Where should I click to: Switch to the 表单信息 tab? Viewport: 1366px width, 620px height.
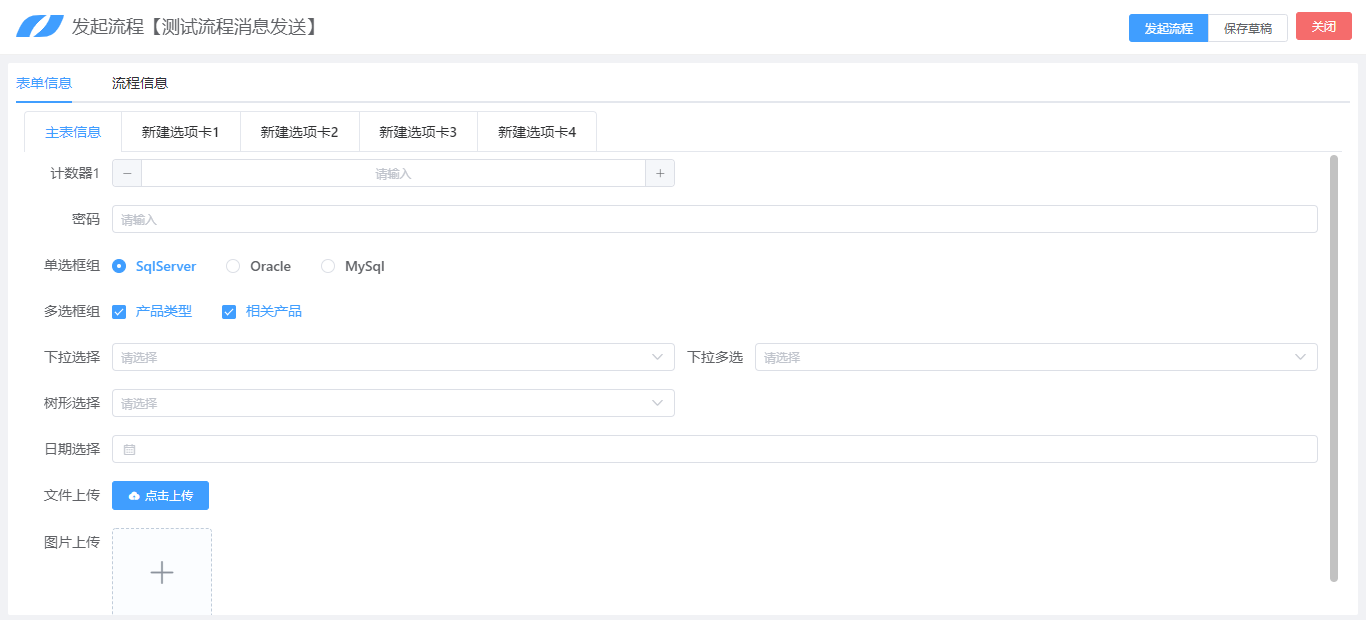44,83
